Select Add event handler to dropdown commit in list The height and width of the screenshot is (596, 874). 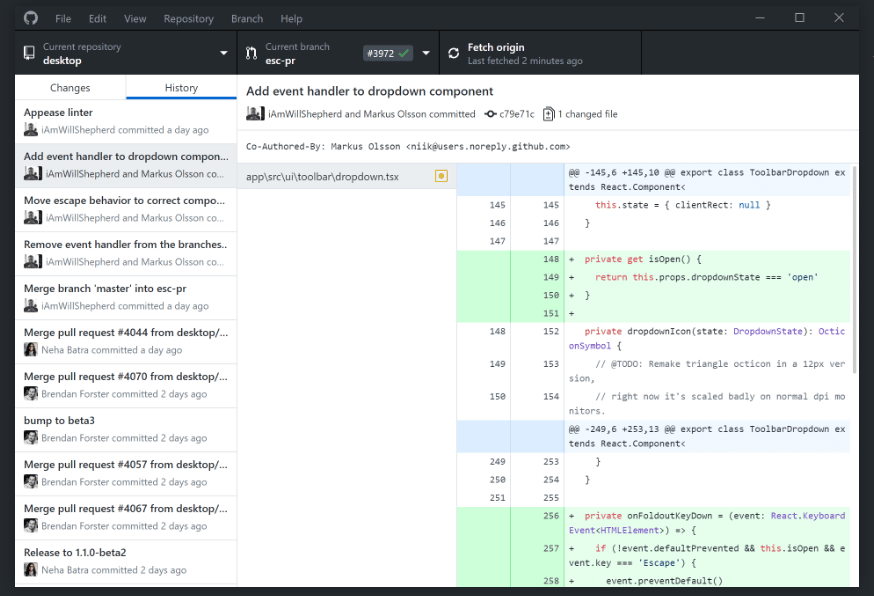(126, 166)
